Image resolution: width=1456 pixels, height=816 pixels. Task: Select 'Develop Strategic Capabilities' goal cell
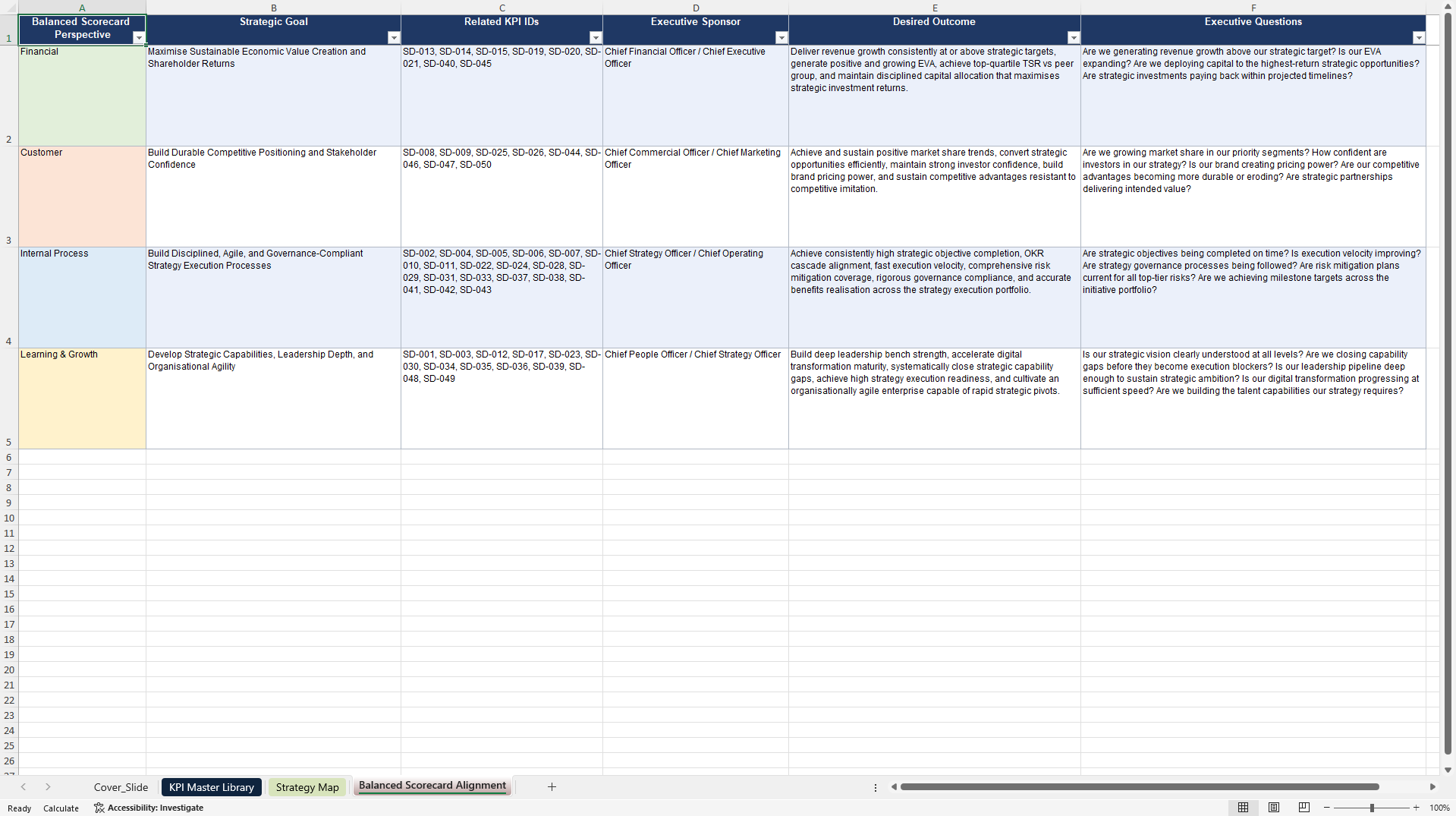pos(273,399)
